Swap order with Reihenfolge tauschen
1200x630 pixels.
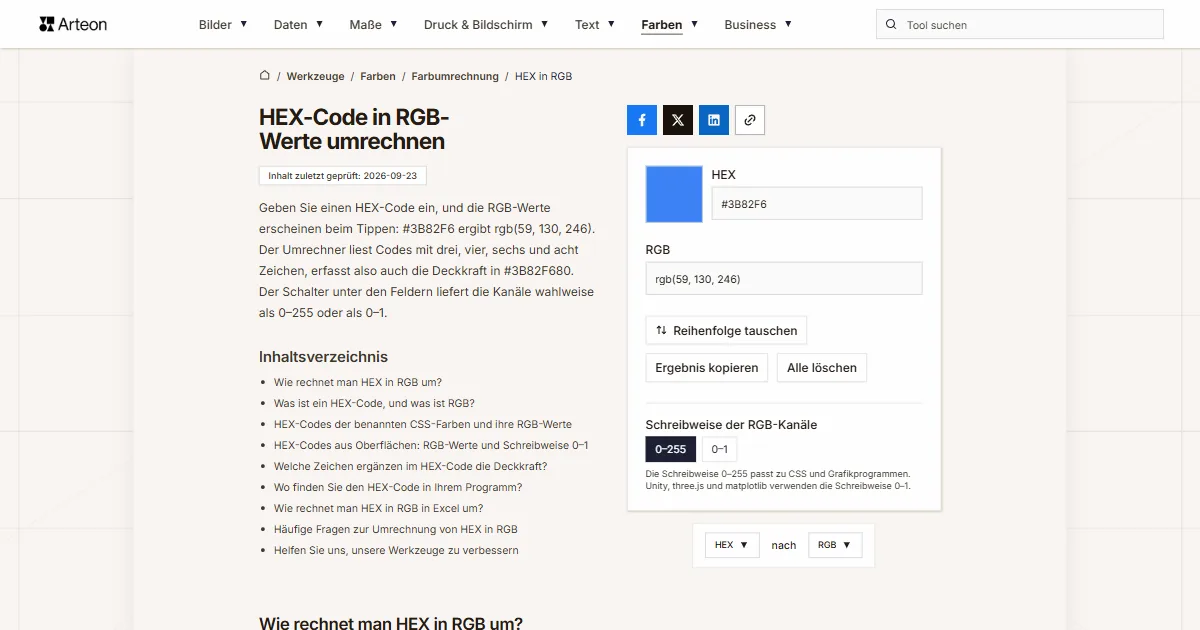pos(726,330)
